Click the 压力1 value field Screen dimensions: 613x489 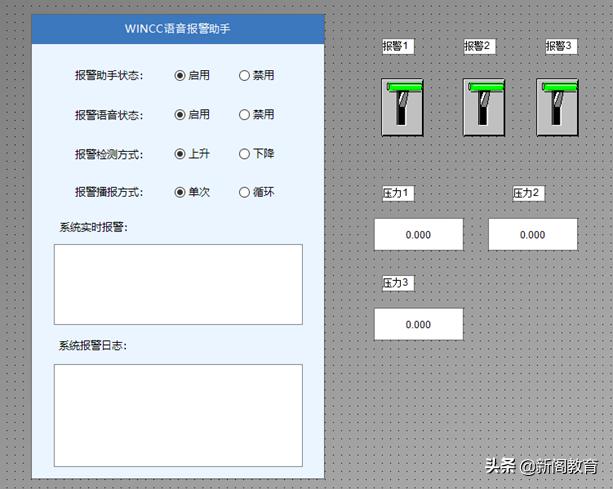pos(419,235)
